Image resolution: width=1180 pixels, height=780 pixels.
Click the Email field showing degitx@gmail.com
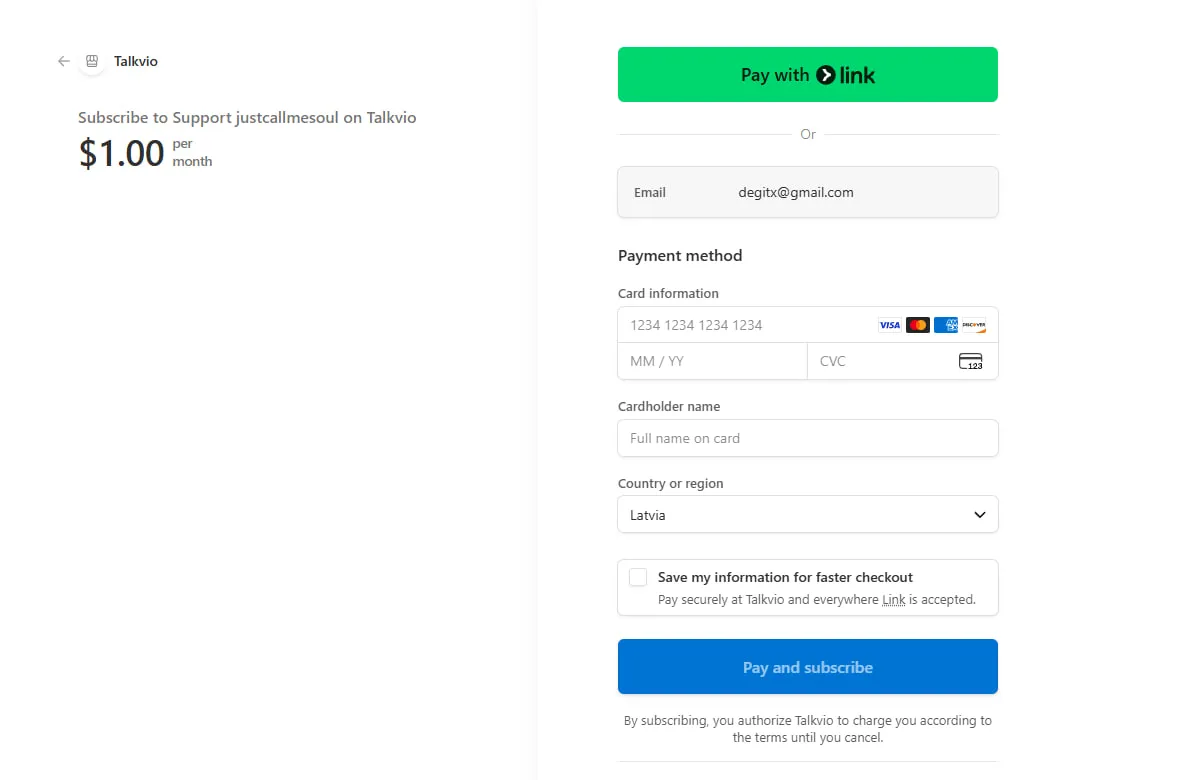point(807,193)
